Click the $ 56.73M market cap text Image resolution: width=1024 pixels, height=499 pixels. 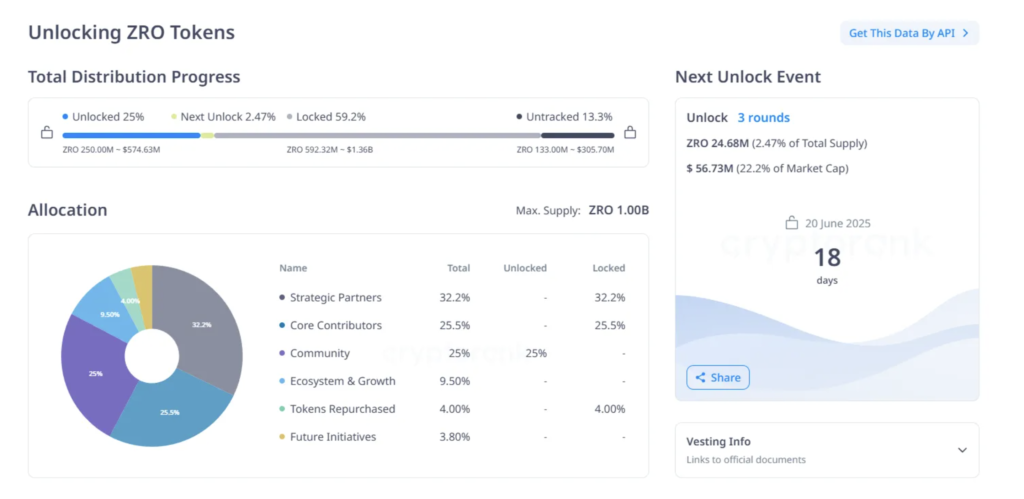710,169
